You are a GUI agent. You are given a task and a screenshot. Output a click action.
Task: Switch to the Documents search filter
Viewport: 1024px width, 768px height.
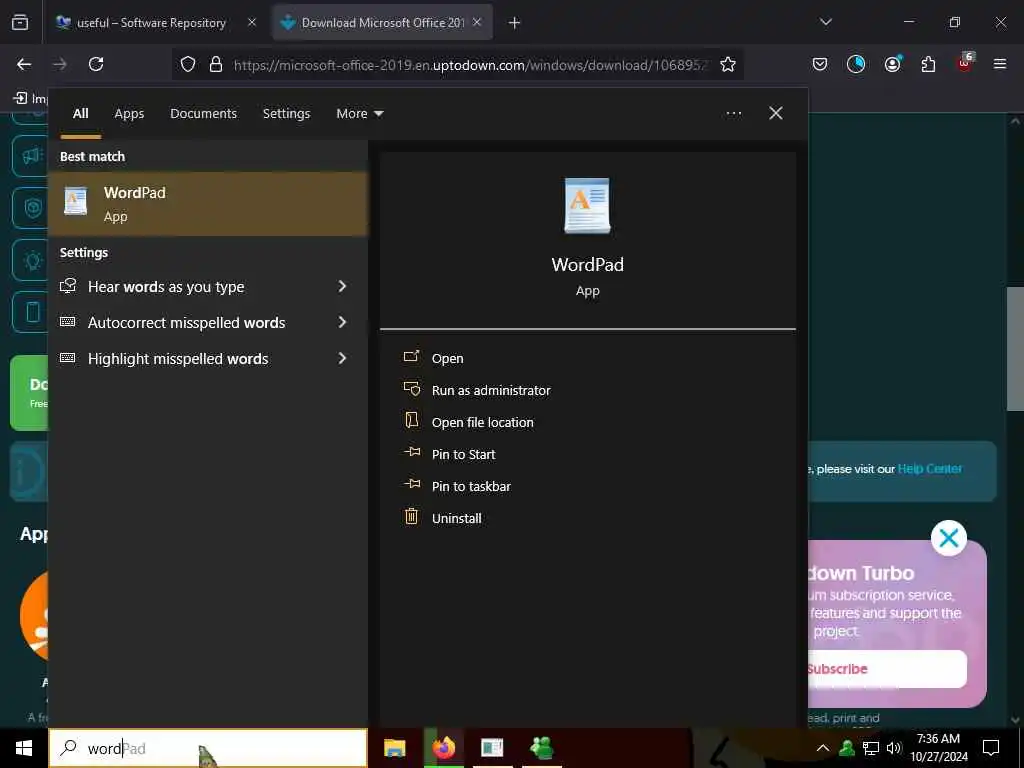click(203, 114)
